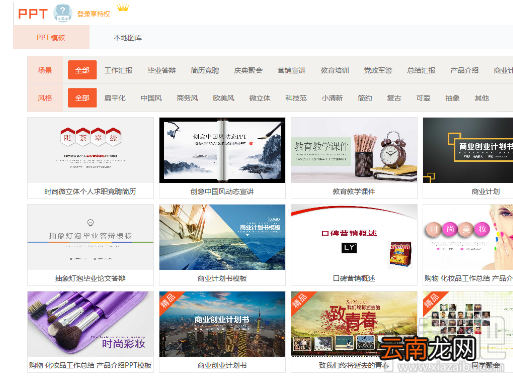Open the city night 商业创业计划书 thumbnail
Image resolution: width=513 pixels, height=377 pixels.
(x=222, y=324)
